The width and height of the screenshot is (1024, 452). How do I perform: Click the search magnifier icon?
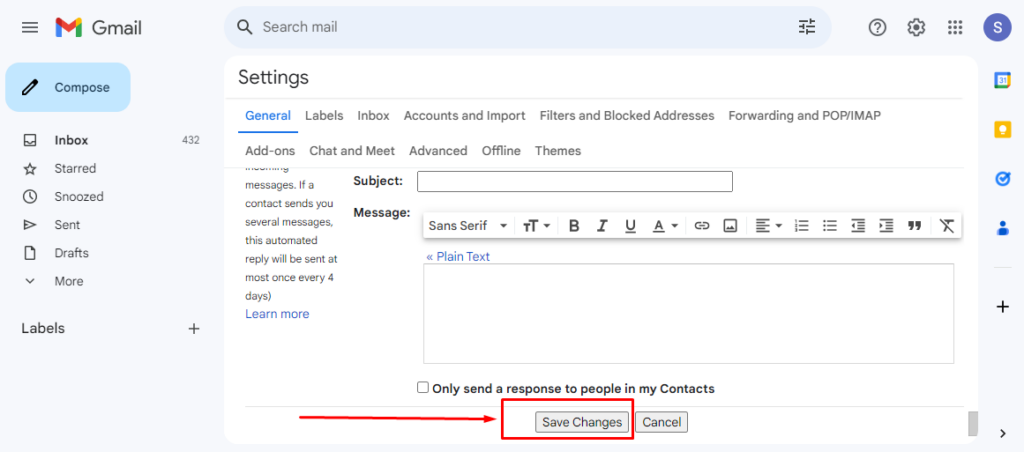pos(245,27)
